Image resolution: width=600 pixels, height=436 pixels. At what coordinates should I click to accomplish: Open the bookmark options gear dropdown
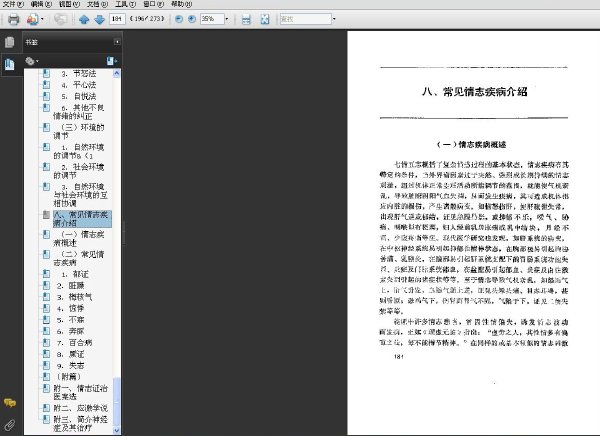(32, 61)
